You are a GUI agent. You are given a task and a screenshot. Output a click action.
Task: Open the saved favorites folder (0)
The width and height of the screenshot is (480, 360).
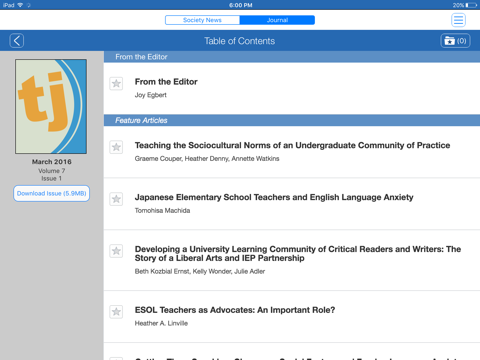coord(455,41)
